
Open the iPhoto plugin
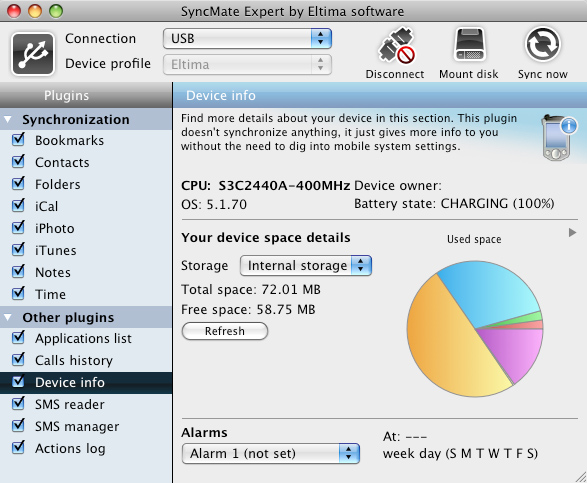point(86,228)
